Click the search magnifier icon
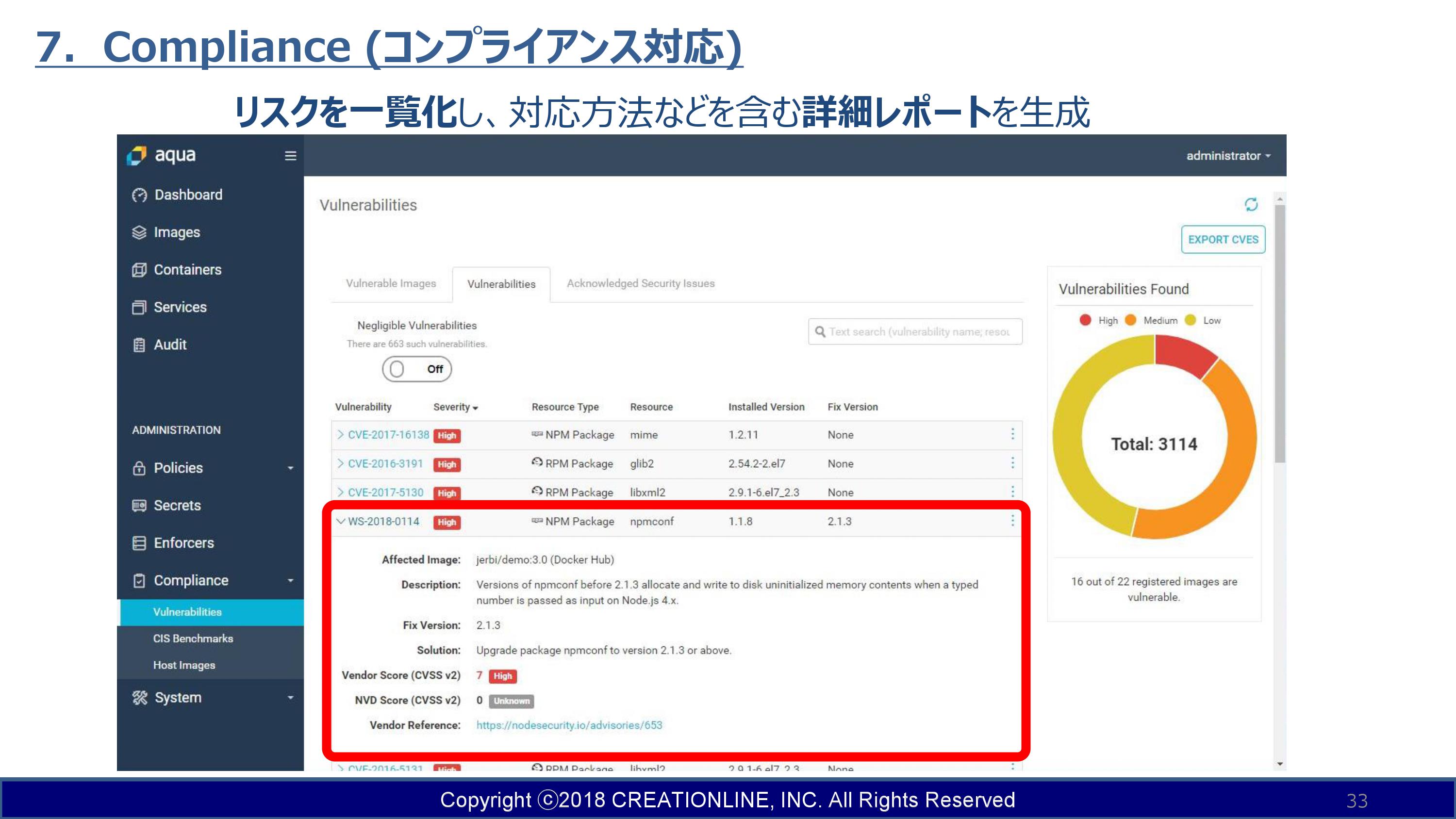This screenshot has width=1456, height=819. [820, 331]
